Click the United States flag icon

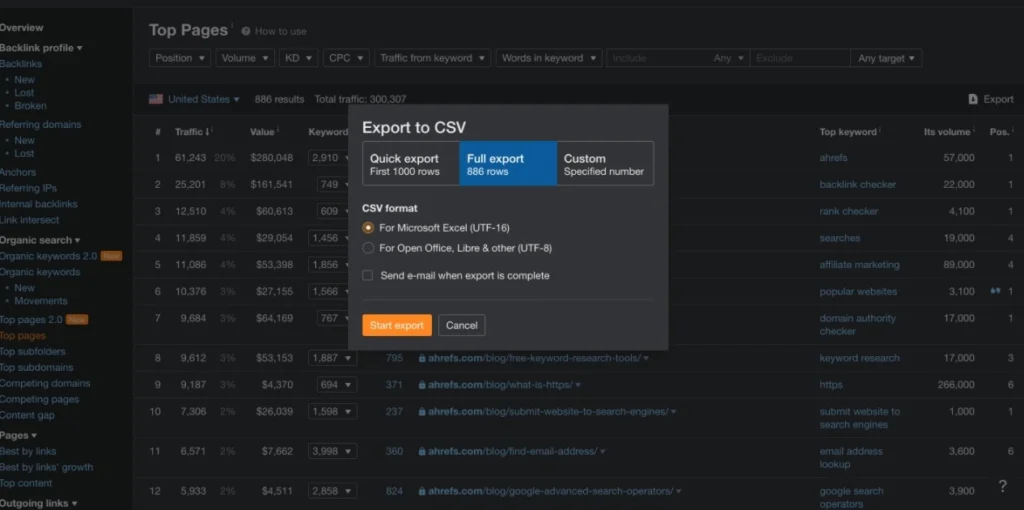point(156,99)
